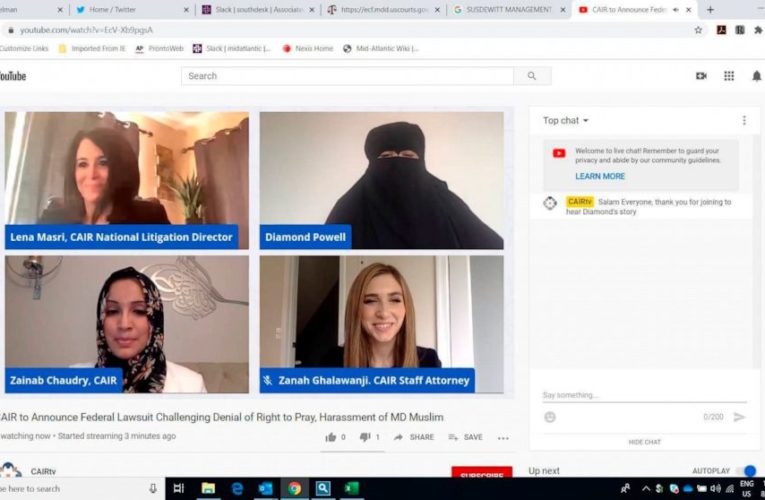The width and height of the screenshot is (765, 500).
Task: Type in the Say something chat field
Action: click(x=630, y=395)
